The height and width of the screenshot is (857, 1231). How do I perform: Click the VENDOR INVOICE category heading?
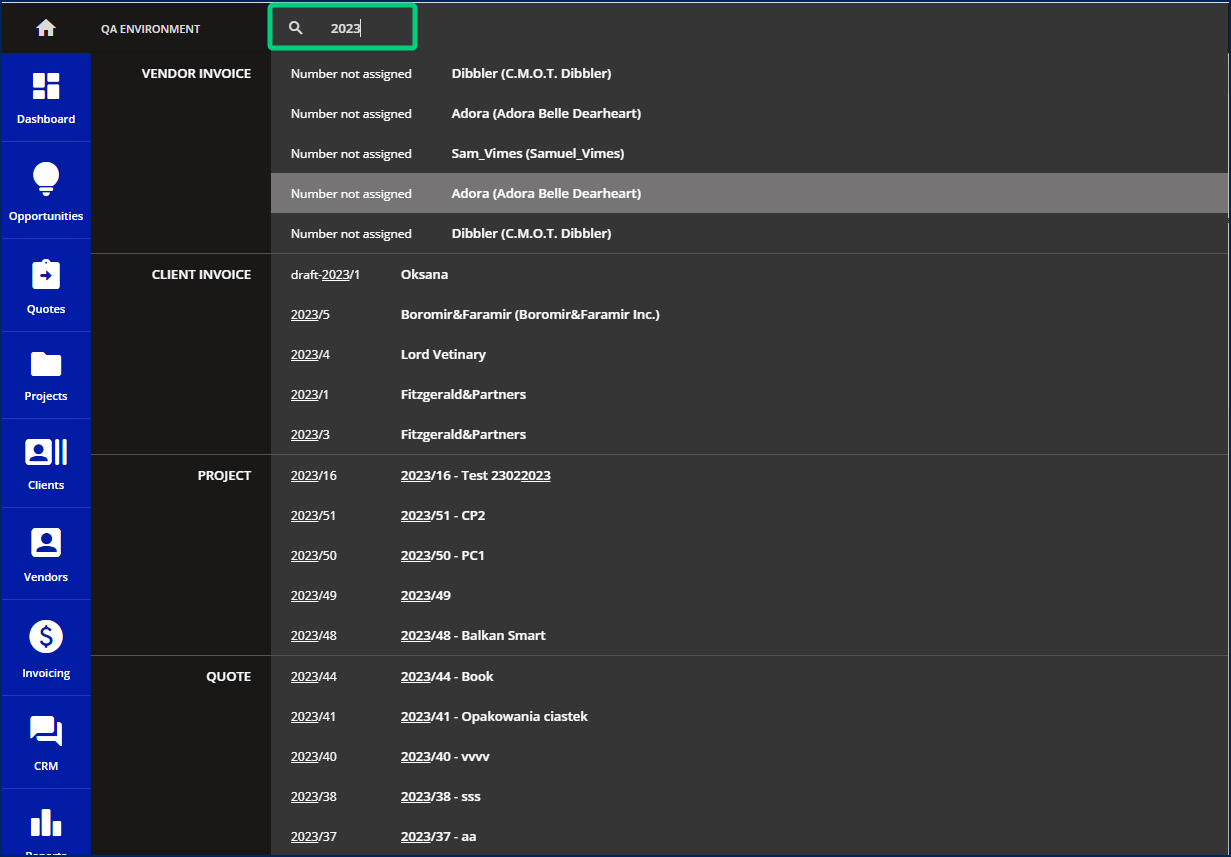coord(196,74)
